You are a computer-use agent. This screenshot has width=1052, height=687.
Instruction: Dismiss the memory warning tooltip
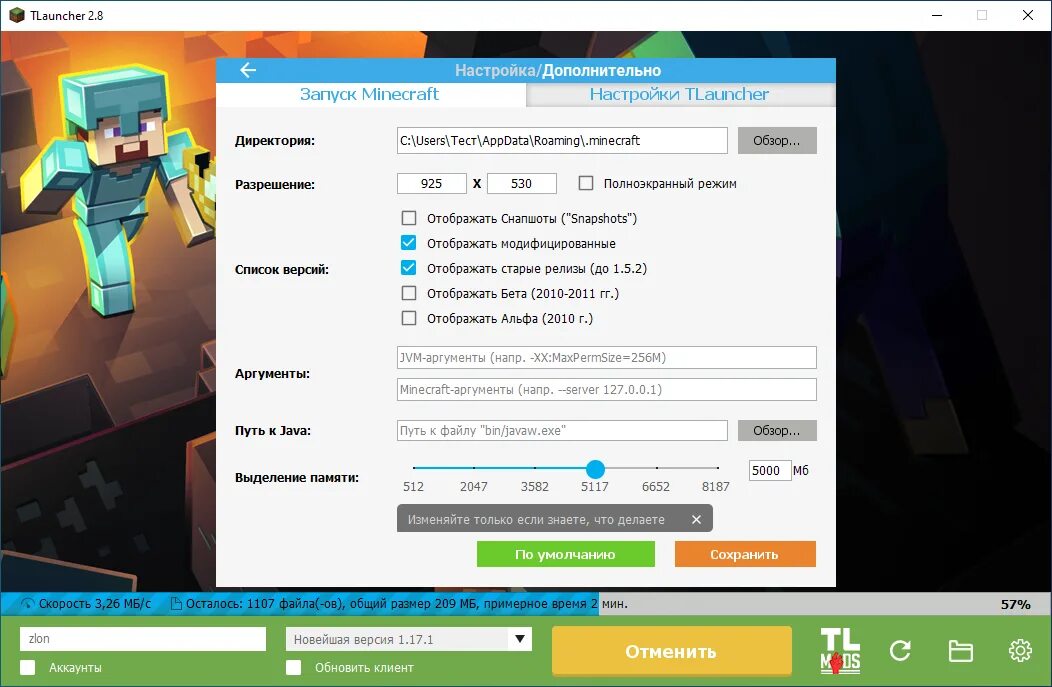(x=696, y=519)
